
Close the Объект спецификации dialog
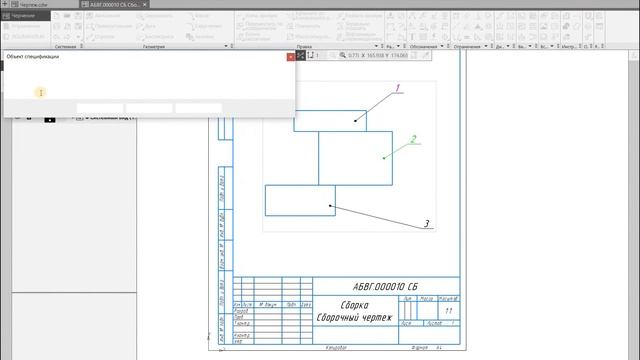click(x=291, y=57)
